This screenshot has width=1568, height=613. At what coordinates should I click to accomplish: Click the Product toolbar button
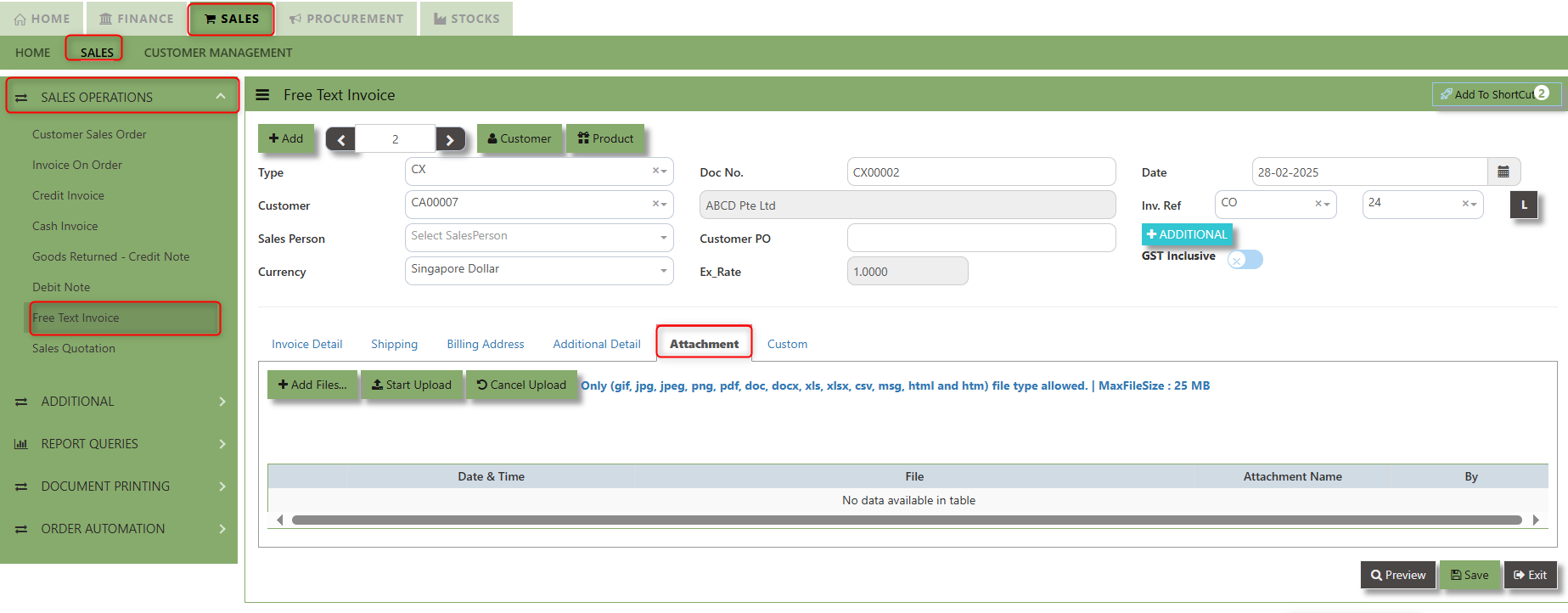[605, 138]
